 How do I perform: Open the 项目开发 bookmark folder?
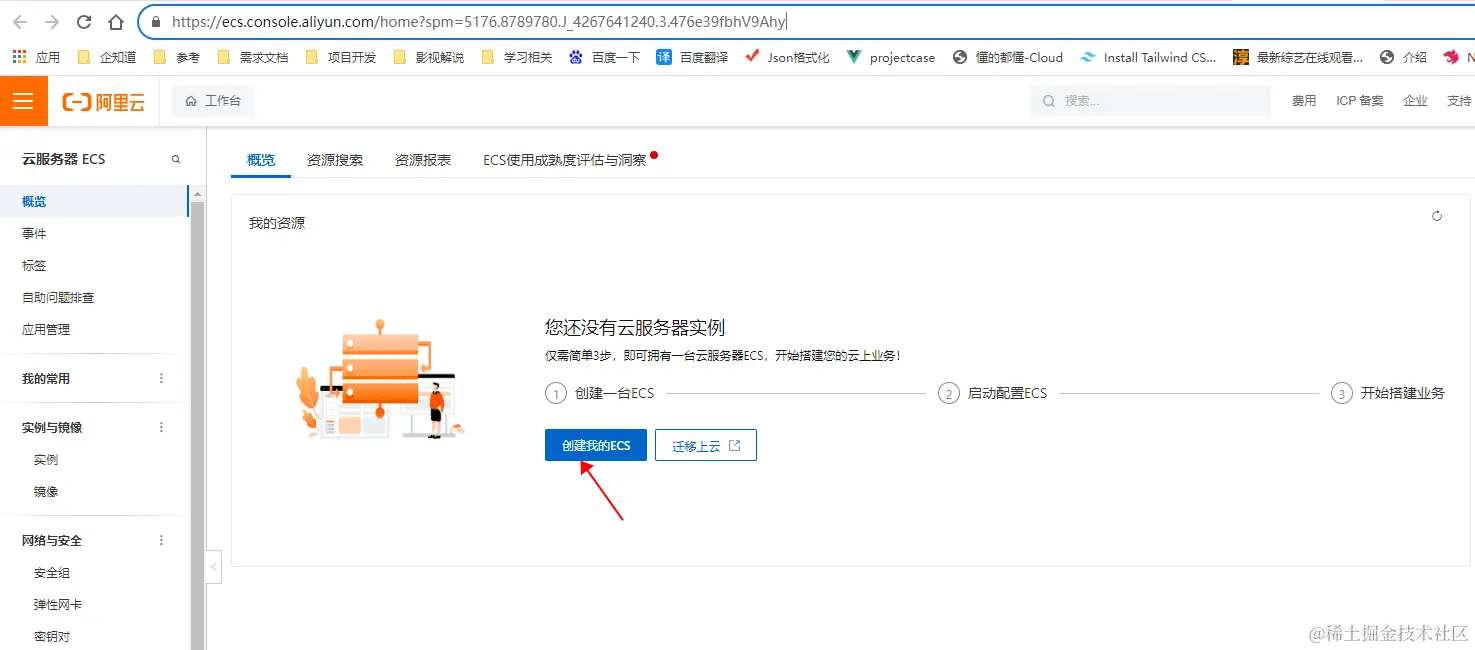[341, 57]
